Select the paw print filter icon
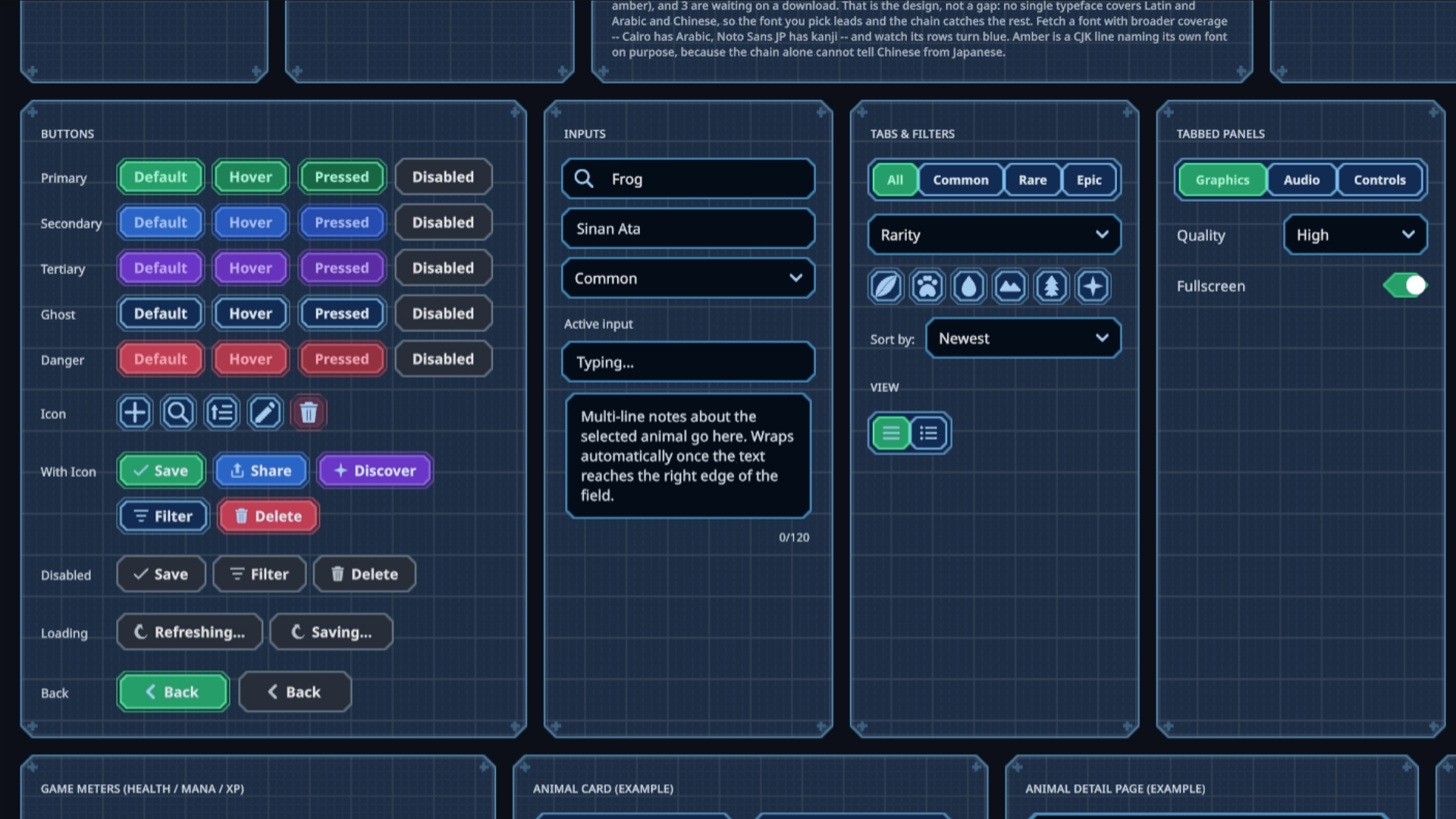Image resolution: width=1456 pixels, height=819 pixels. (927, 287)
